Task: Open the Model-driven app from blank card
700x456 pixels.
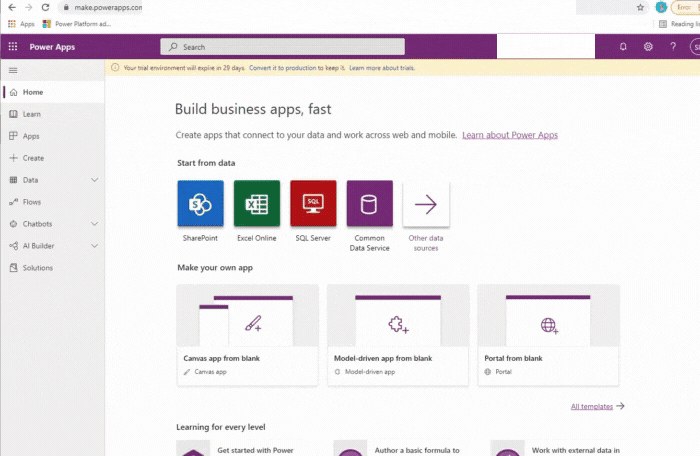Action: click(x=398, y=335)
